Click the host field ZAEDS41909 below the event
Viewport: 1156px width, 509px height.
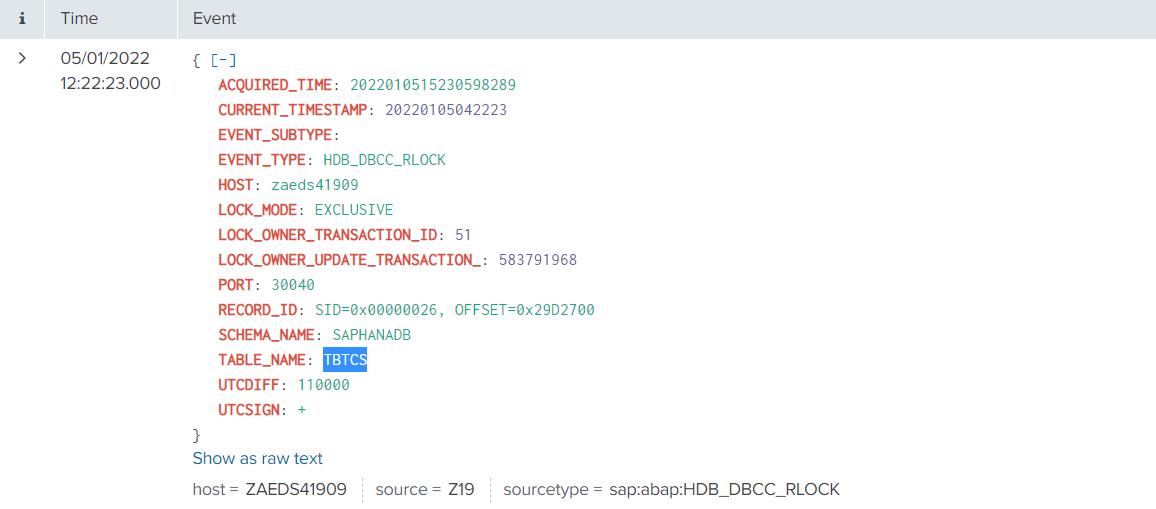pyautogui.click(x=296, y=489)
